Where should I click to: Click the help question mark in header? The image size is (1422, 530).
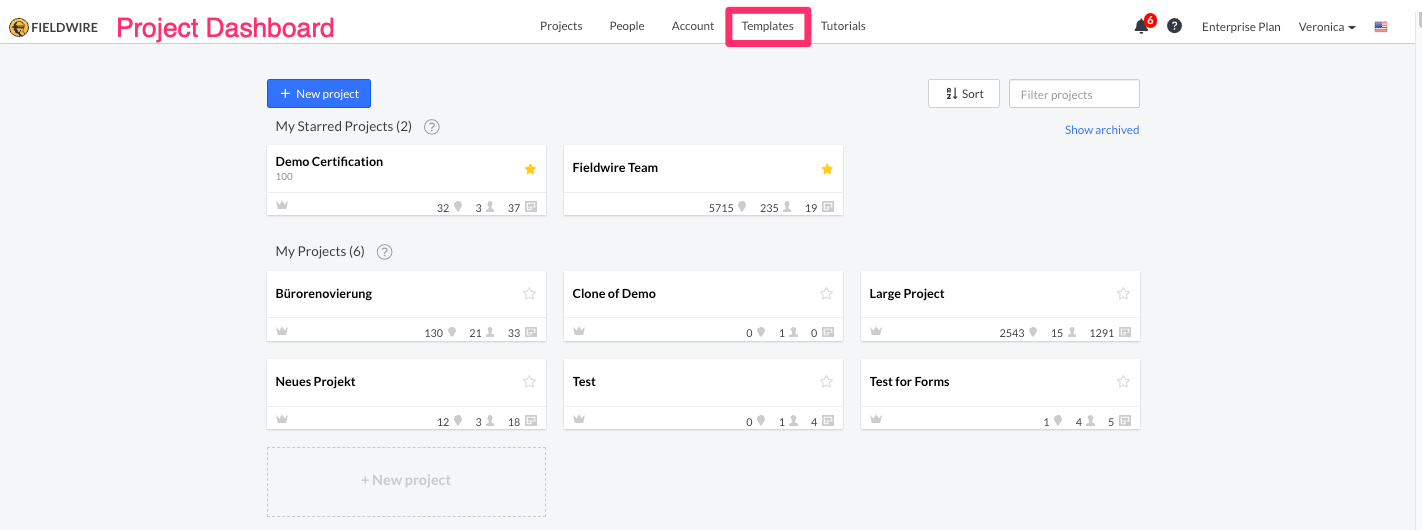point(1175,26)
